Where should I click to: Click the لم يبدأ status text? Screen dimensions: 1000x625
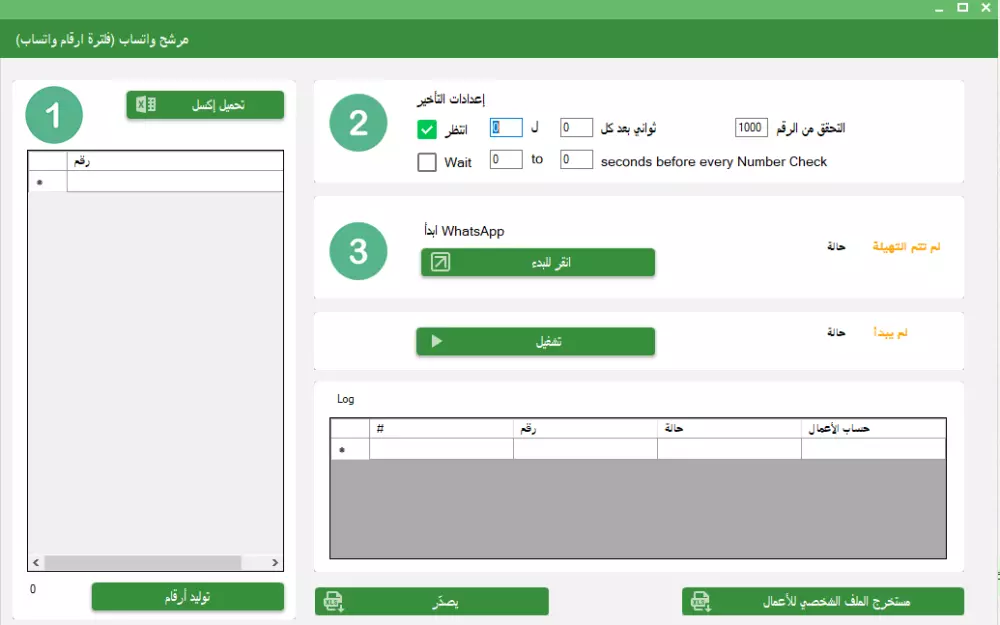tap(890, 332)
